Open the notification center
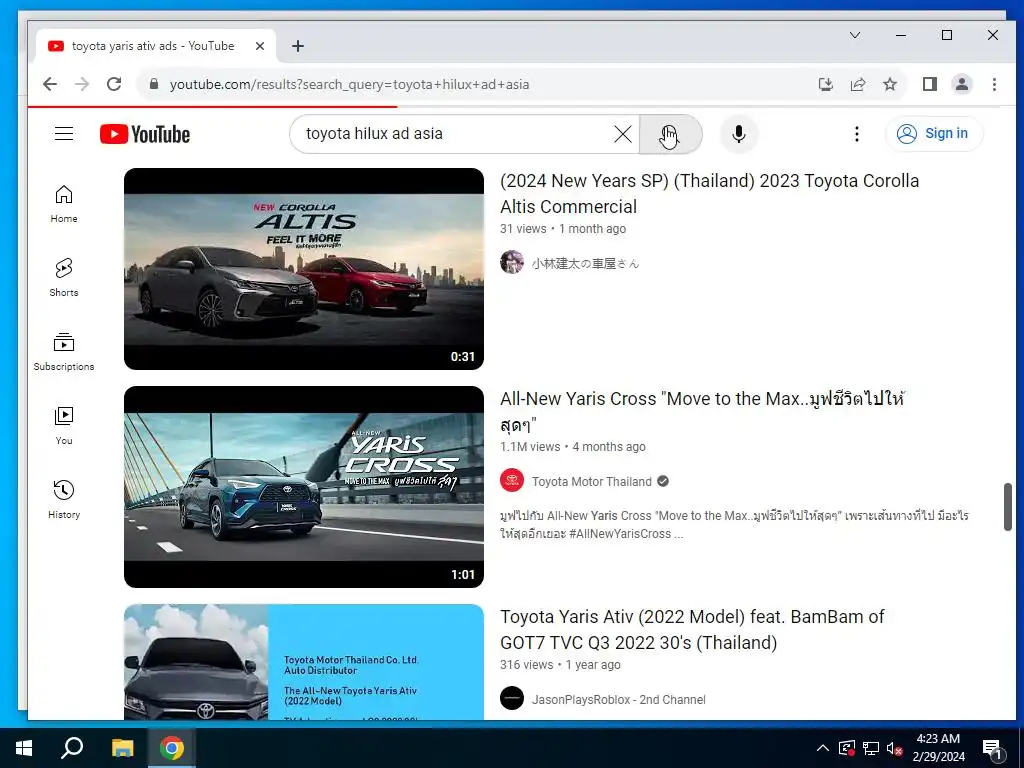The image size is (1024, 768). (x=992, y=748)
